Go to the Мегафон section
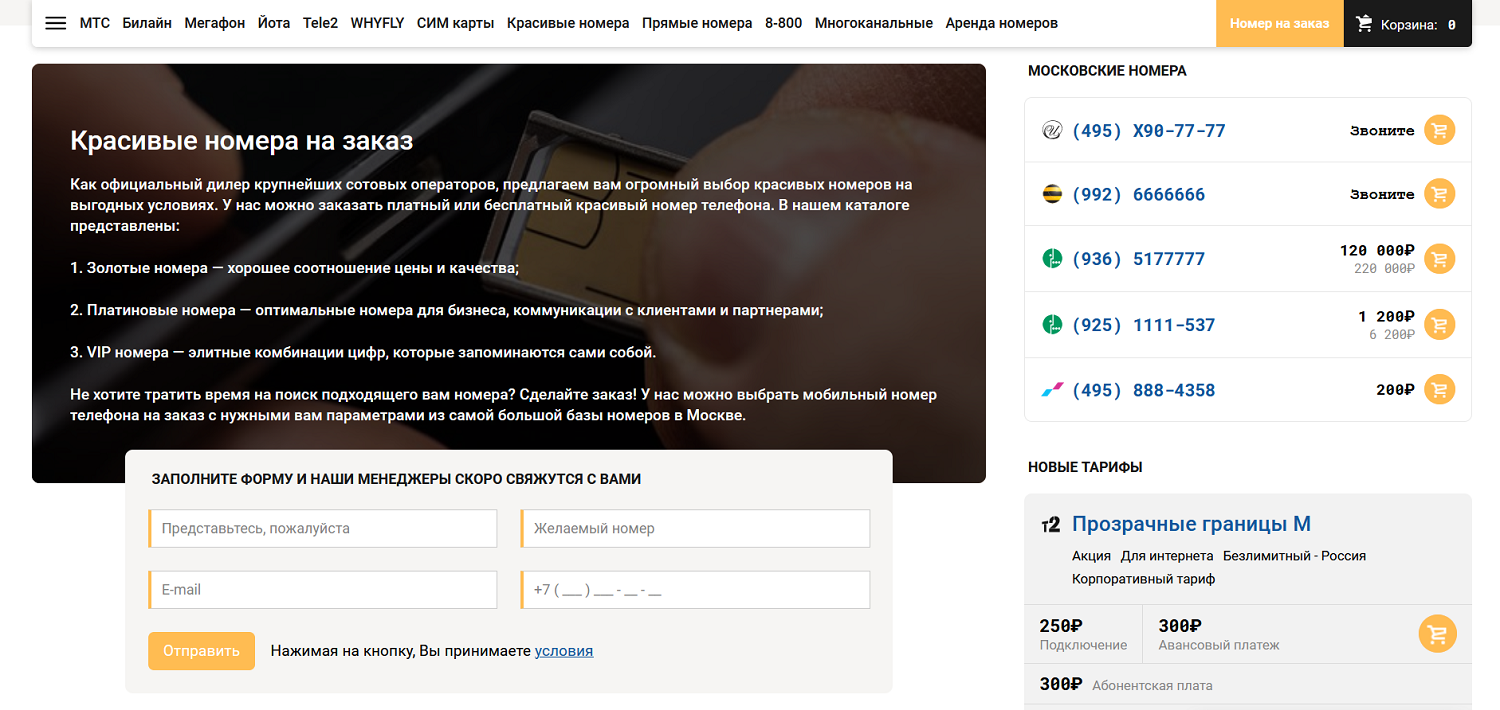The image size is (1500, 710). (214, 23)
